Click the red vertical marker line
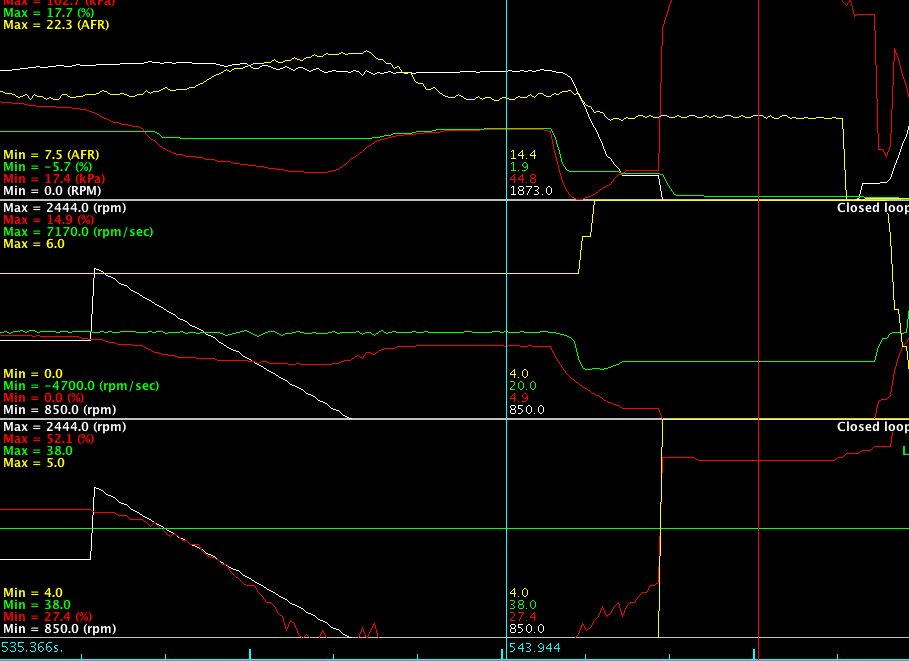 click(x=759, y=300)
